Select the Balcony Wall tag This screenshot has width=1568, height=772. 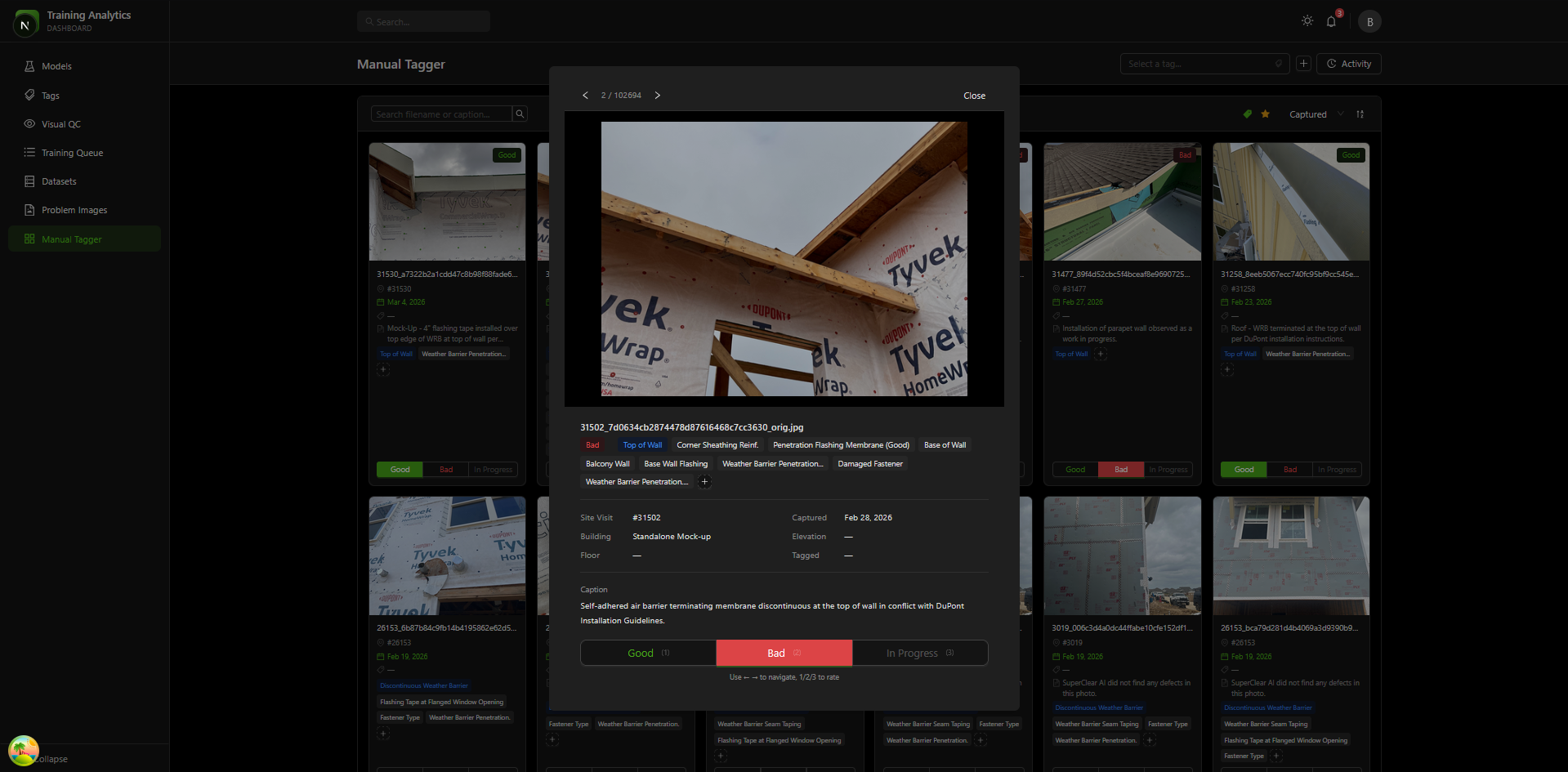pyautogui.click(x=607, y=464)
